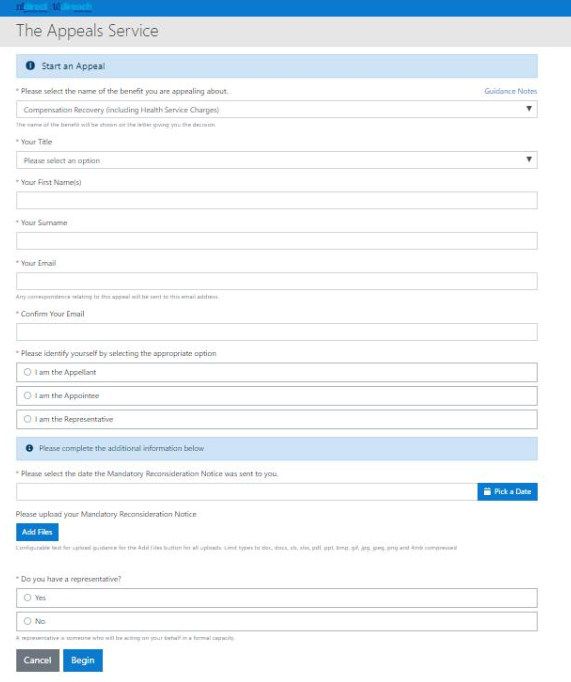
Task: Focus the Your Surname field
Action: tap(277, 241)
